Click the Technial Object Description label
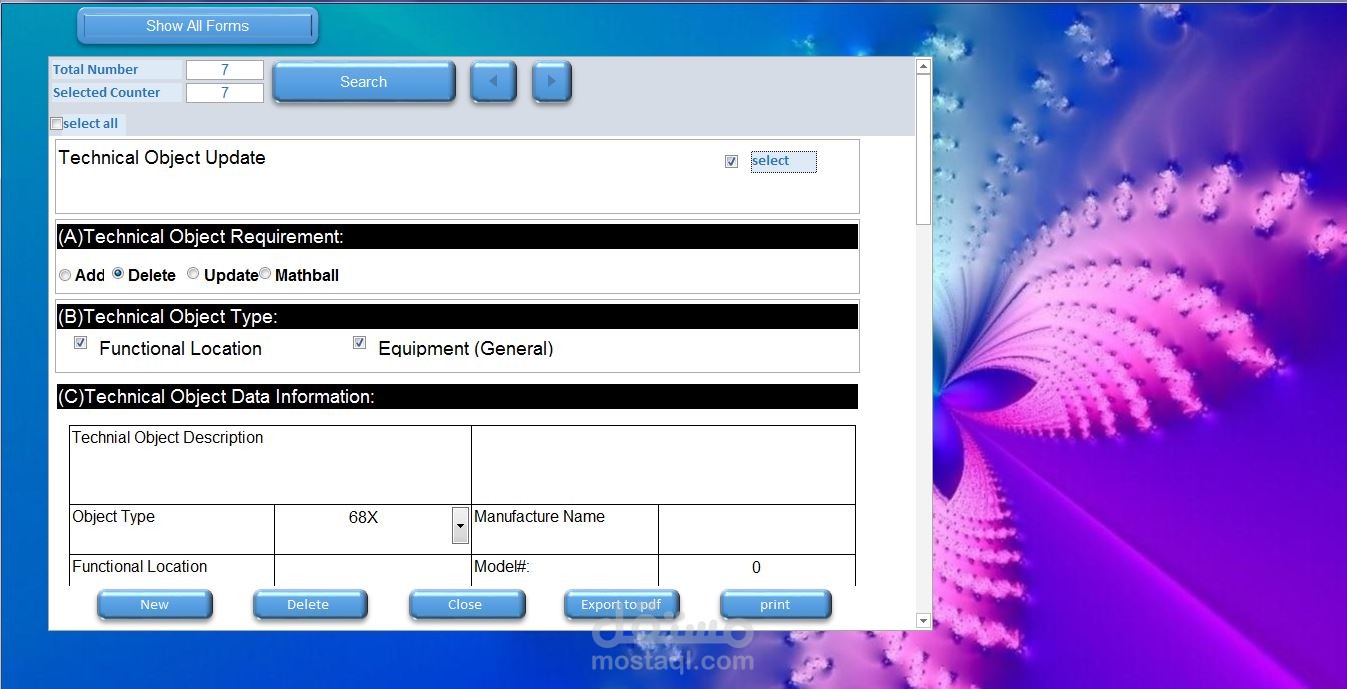This screenshot has height=689, width=1347. [168, 438]
